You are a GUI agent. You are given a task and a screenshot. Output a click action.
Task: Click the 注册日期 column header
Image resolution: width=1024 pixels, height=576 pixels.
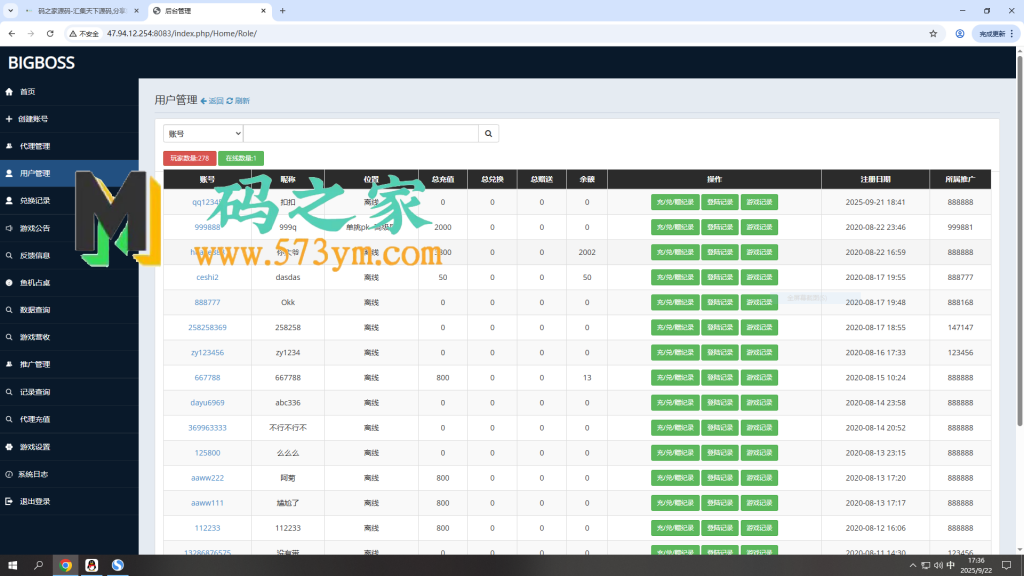point(875,180)
